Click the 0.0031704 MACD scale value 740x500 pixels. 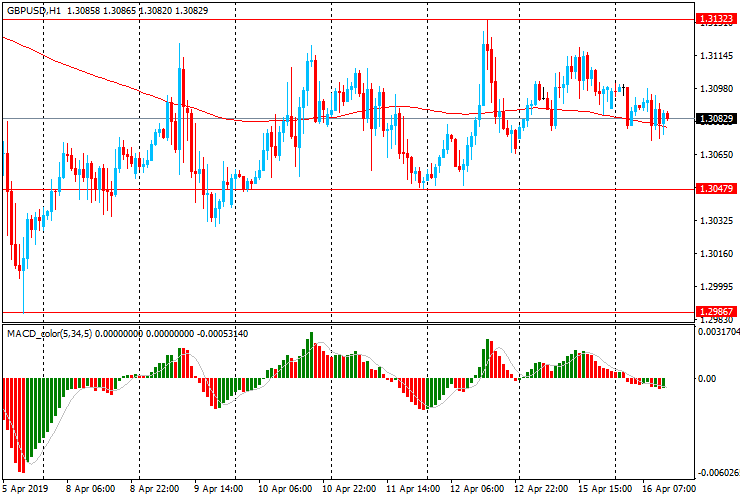pos(718,332)
